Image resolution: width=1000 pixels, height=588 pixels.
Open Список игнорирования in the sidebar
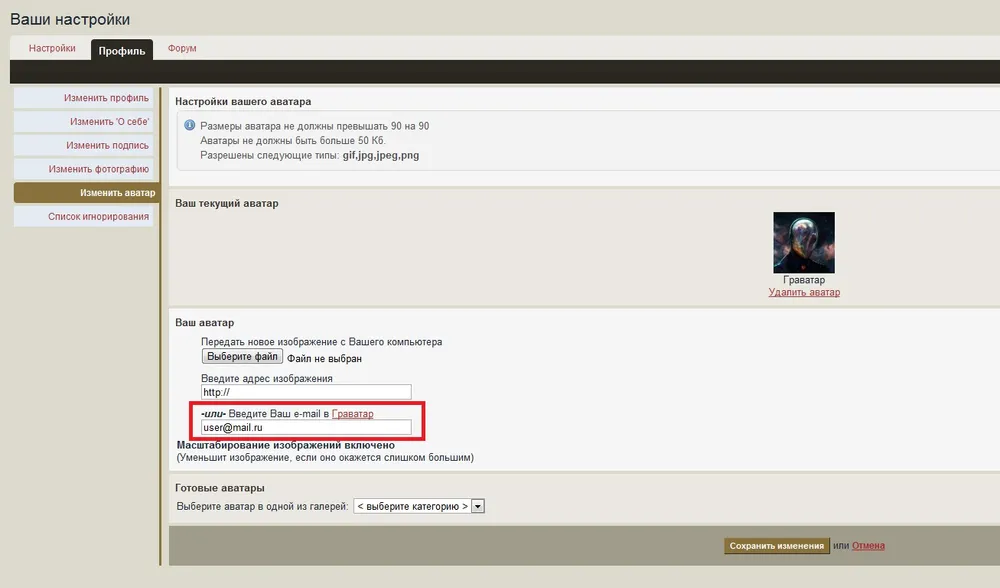click(98, 216)
